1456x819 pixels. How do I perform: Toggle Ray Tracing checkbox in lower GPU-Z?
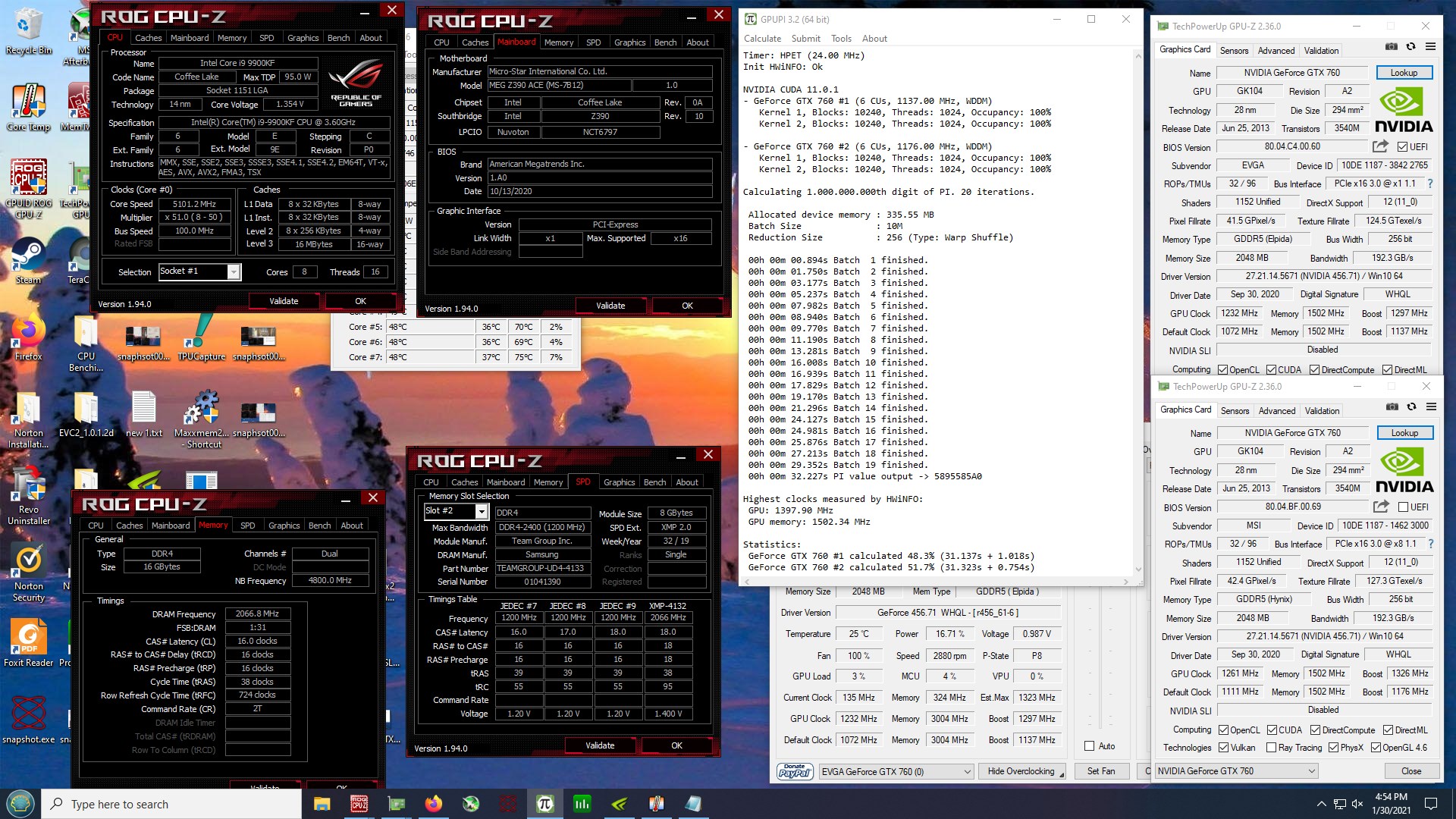(1272, 748)
